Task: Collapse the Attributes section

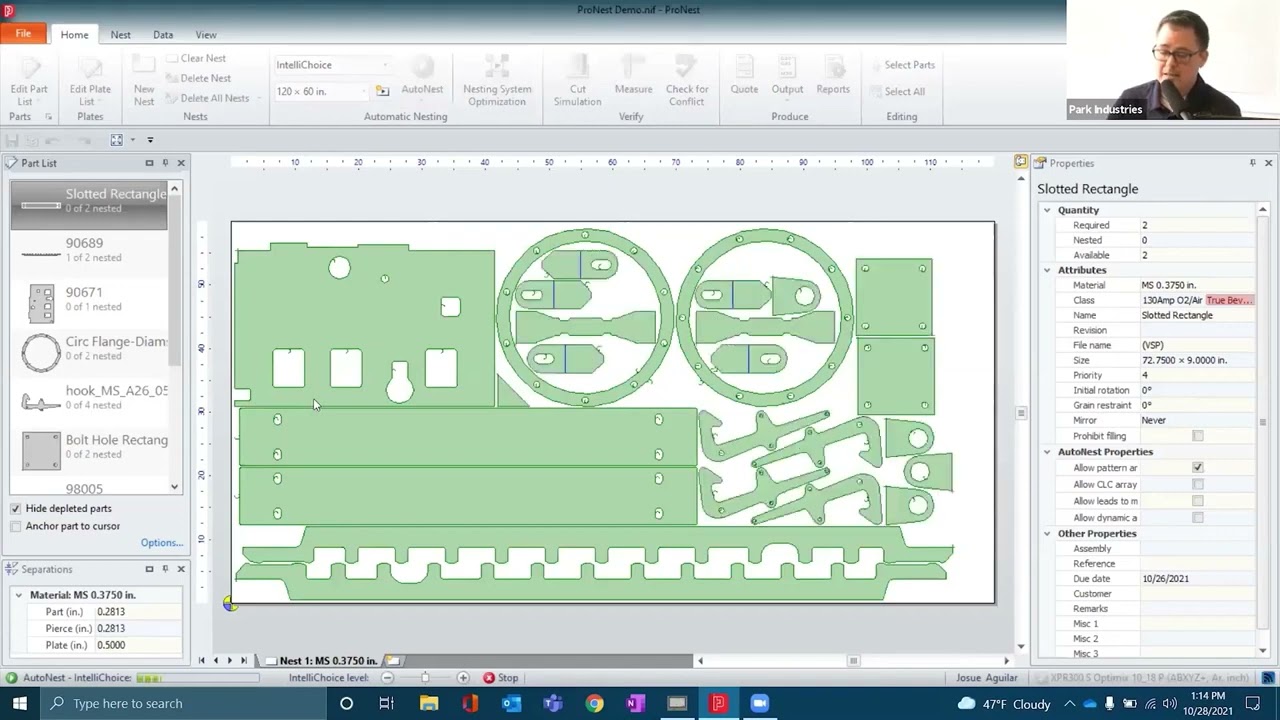Action: click(1047, 270)
